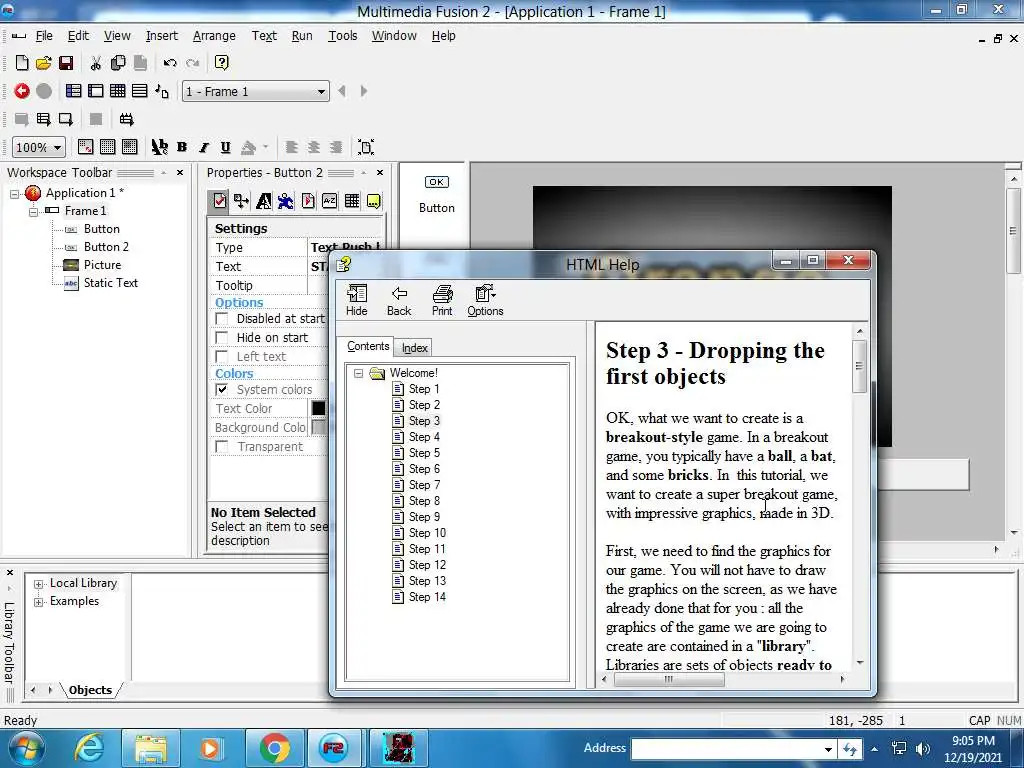Expand the Examples library node

(x=39, y=601)
